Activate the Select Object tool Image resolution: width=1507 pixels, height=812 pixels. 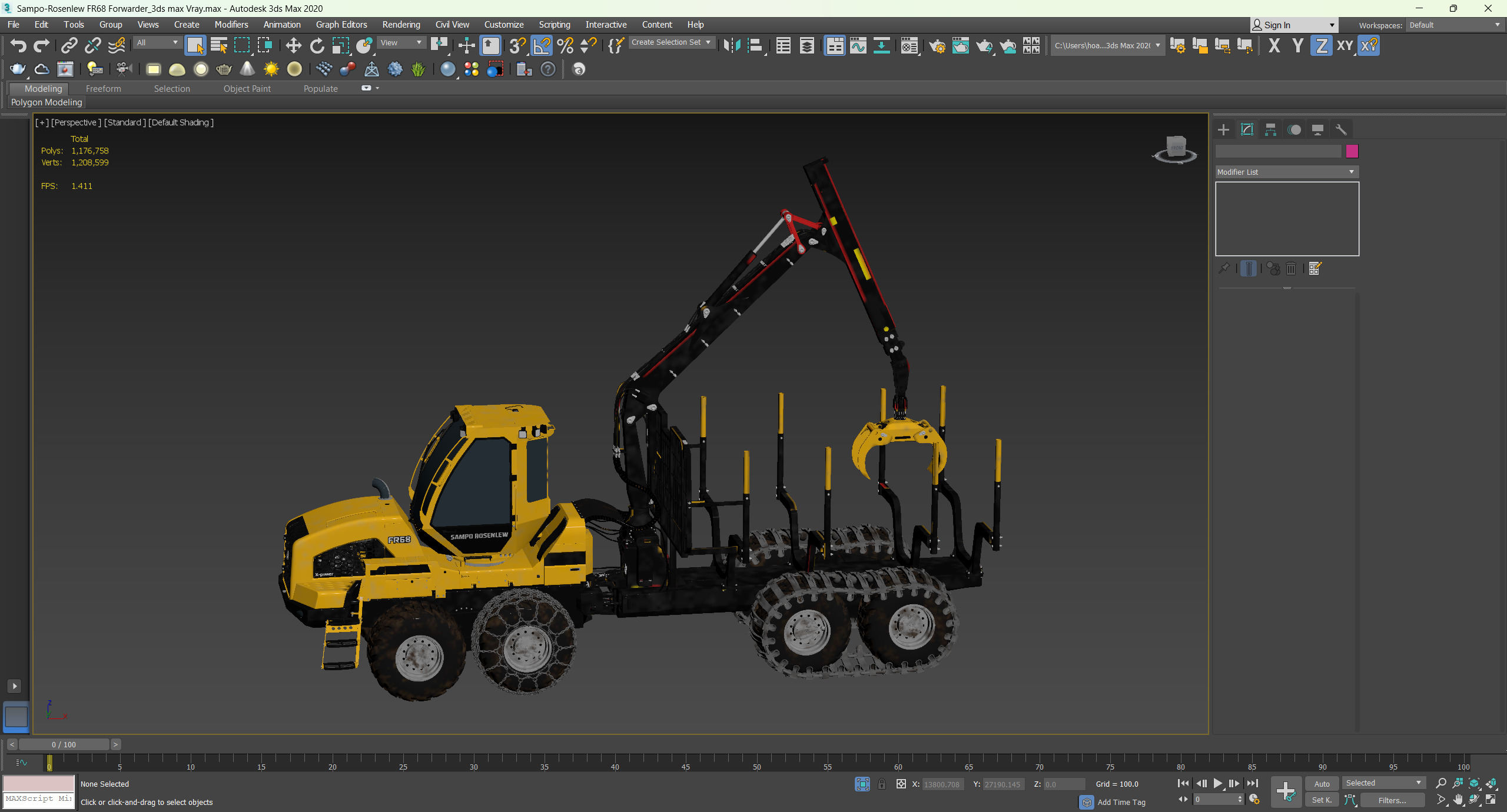click(x=195, y=45)
